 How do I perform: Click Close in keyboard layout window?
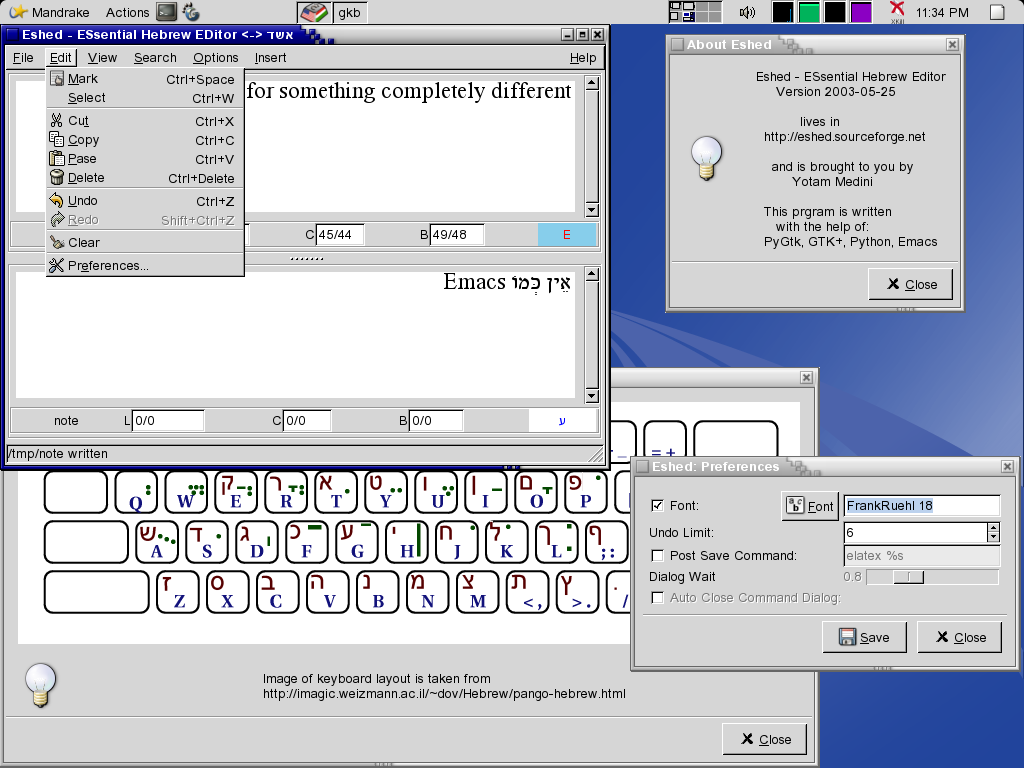[x=765, y=739]
